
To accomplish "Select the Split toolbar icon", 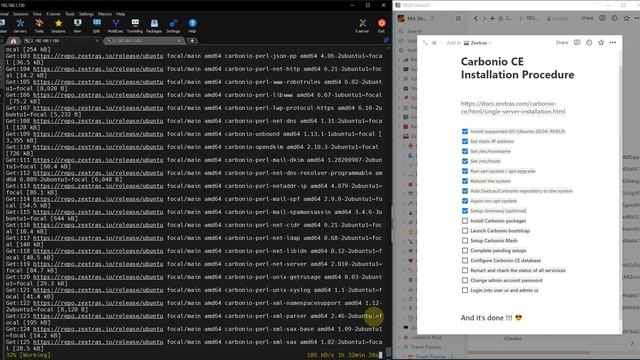I will click(x=96, y=26).
